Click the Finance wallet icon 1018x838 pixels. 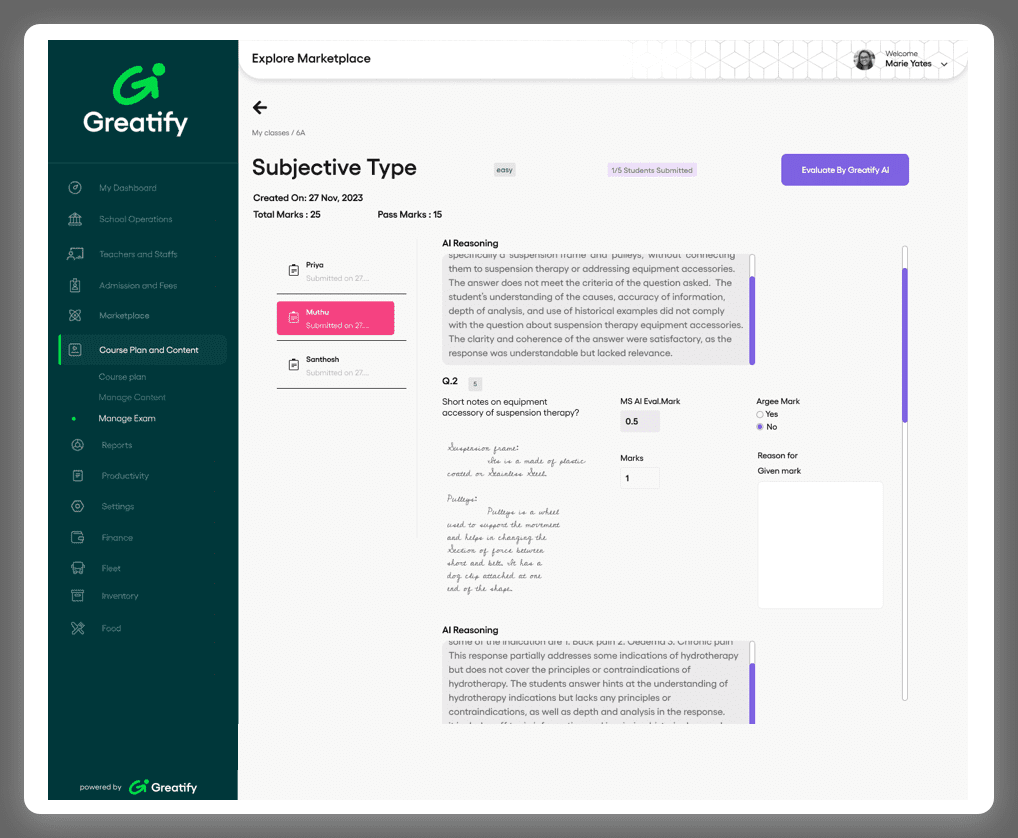(x=77, y=538)
